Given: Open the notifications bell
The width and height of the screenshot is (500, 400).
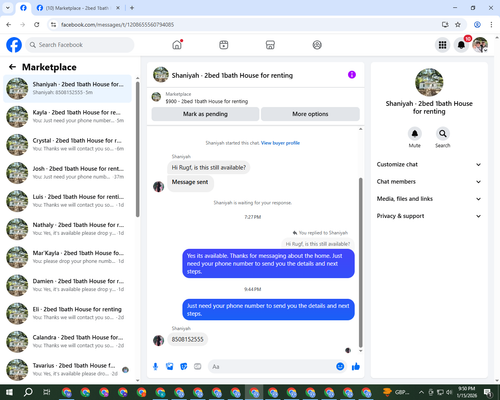Looking at the screenshot, I should click(461, 45).
